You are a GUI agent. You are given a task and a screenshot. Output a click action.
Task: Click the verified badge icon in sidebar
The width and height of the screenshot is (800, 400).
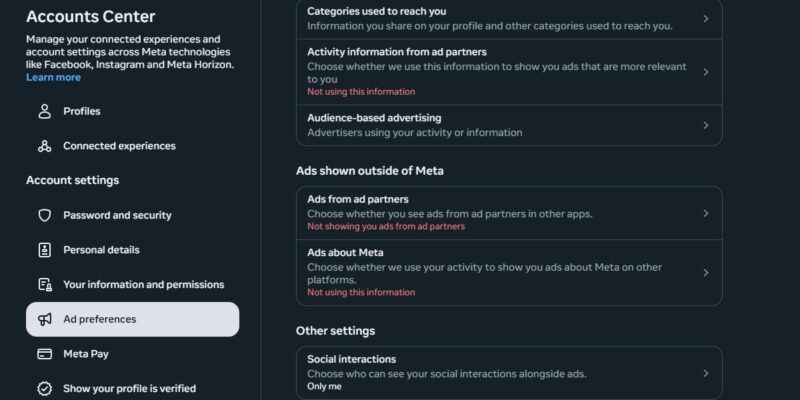point(44,389)
